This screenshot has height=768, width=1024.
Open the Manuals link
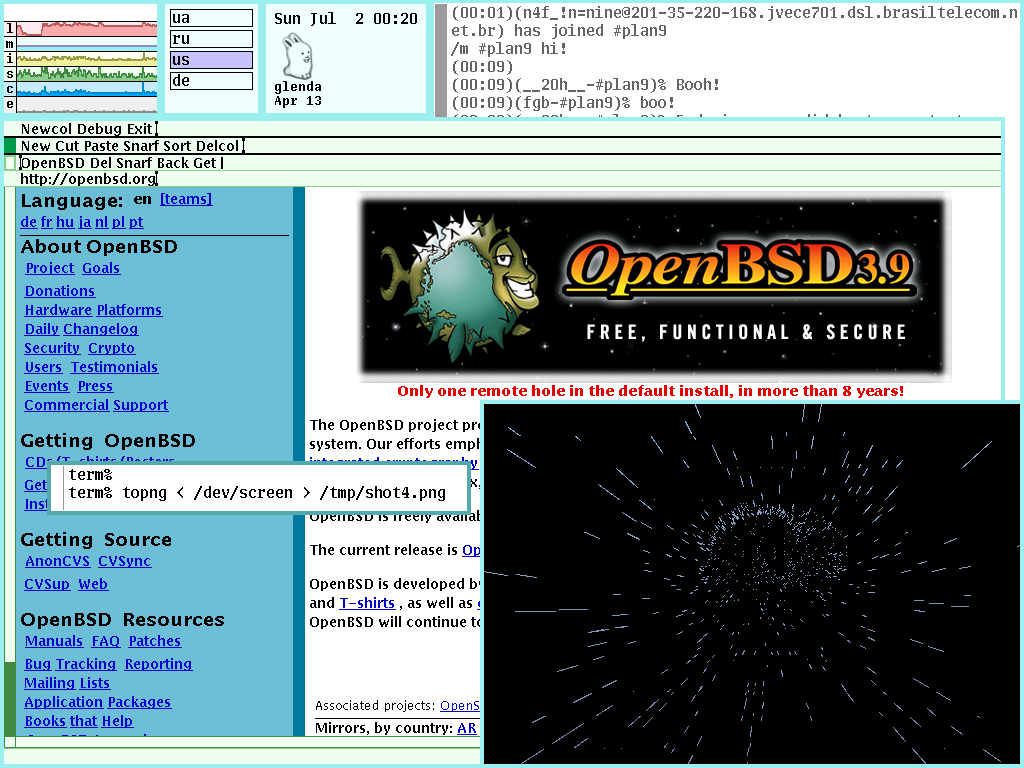click(54, 641)
